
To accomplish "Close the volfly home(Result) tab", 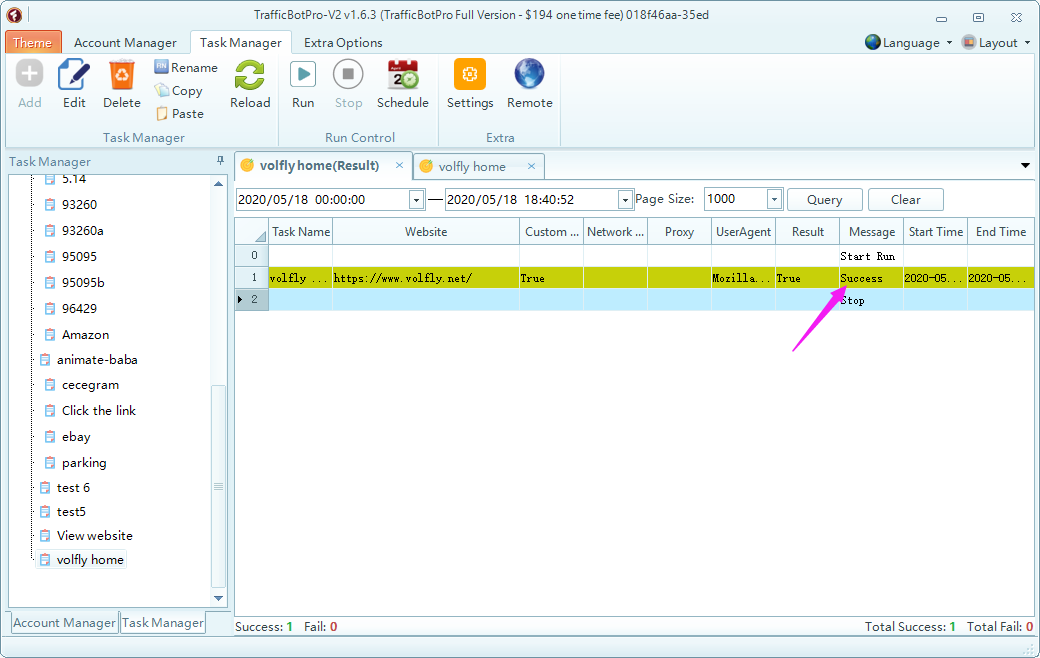I will pyautogui.click(x=399, y=166).
